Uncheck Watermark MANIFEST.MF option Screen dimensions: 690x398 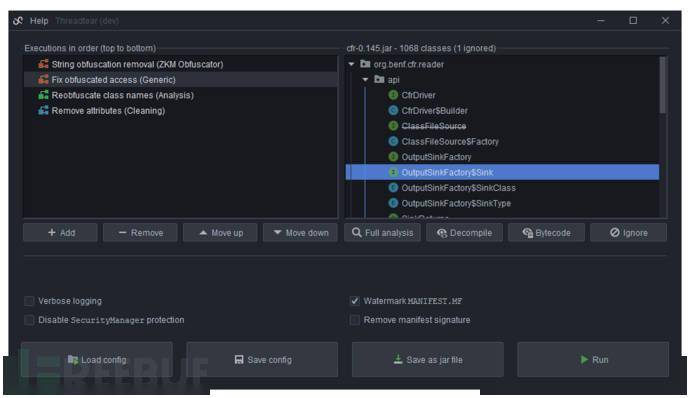click(x=355, y=301)
